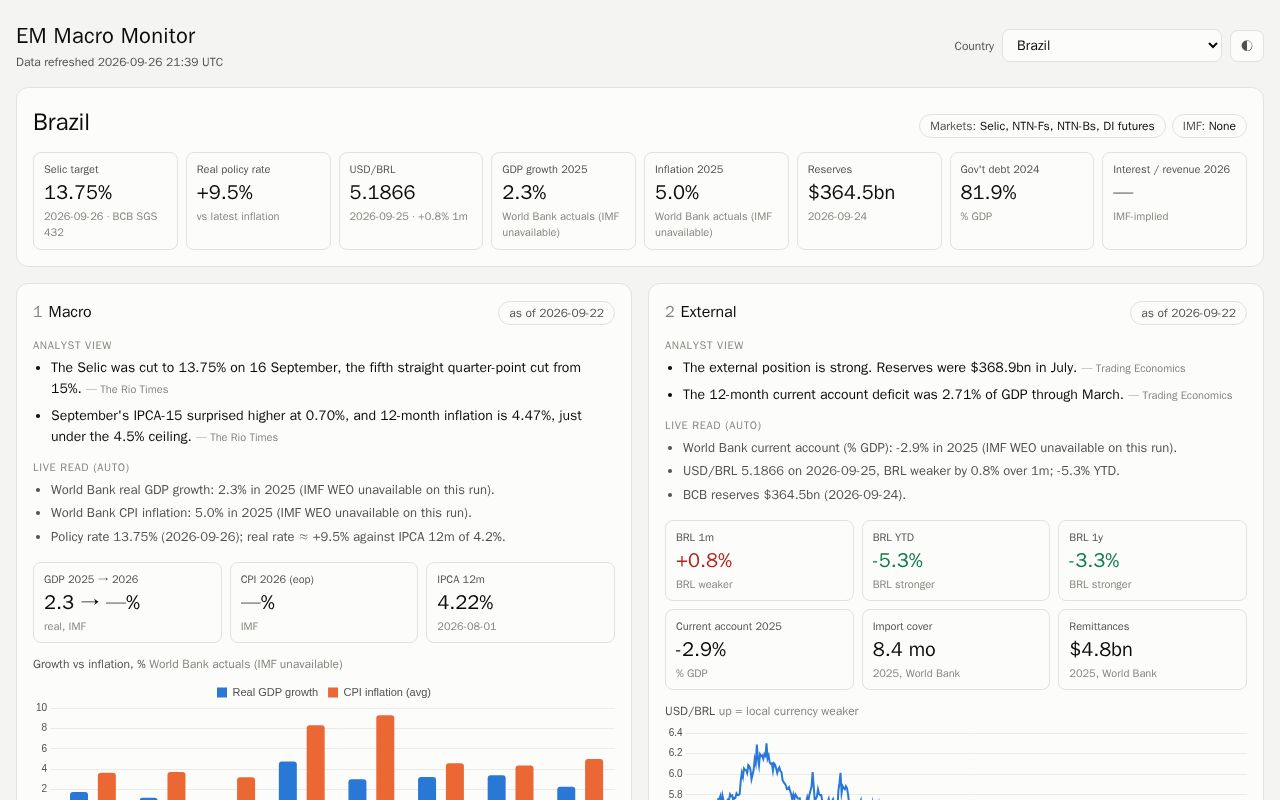1280x800 pixels.
Task: Click the Interest / revenue 2026 card
Action: (1174, 201)
